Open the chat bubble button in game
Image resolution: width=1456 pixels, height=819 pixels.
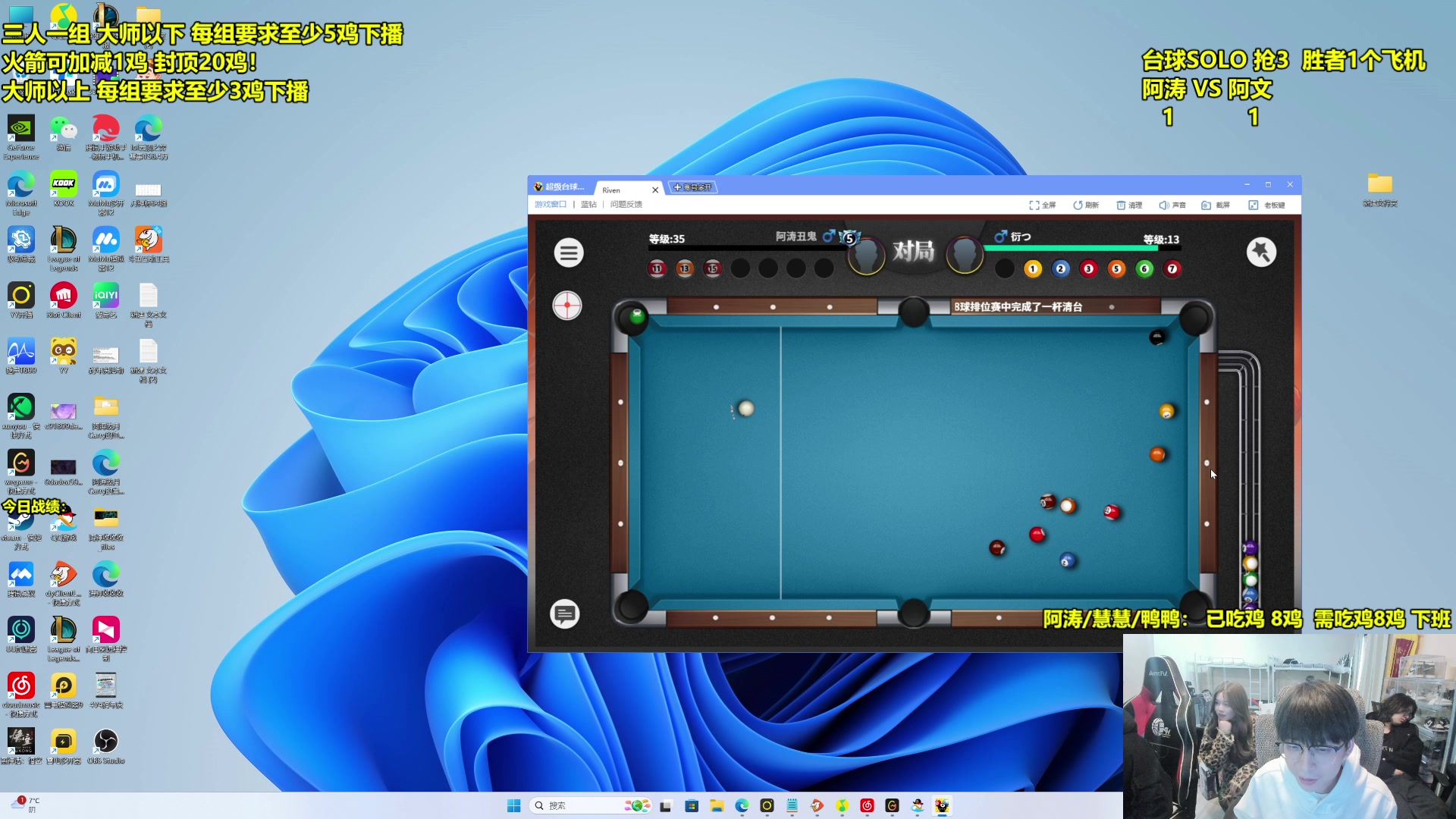565,613
